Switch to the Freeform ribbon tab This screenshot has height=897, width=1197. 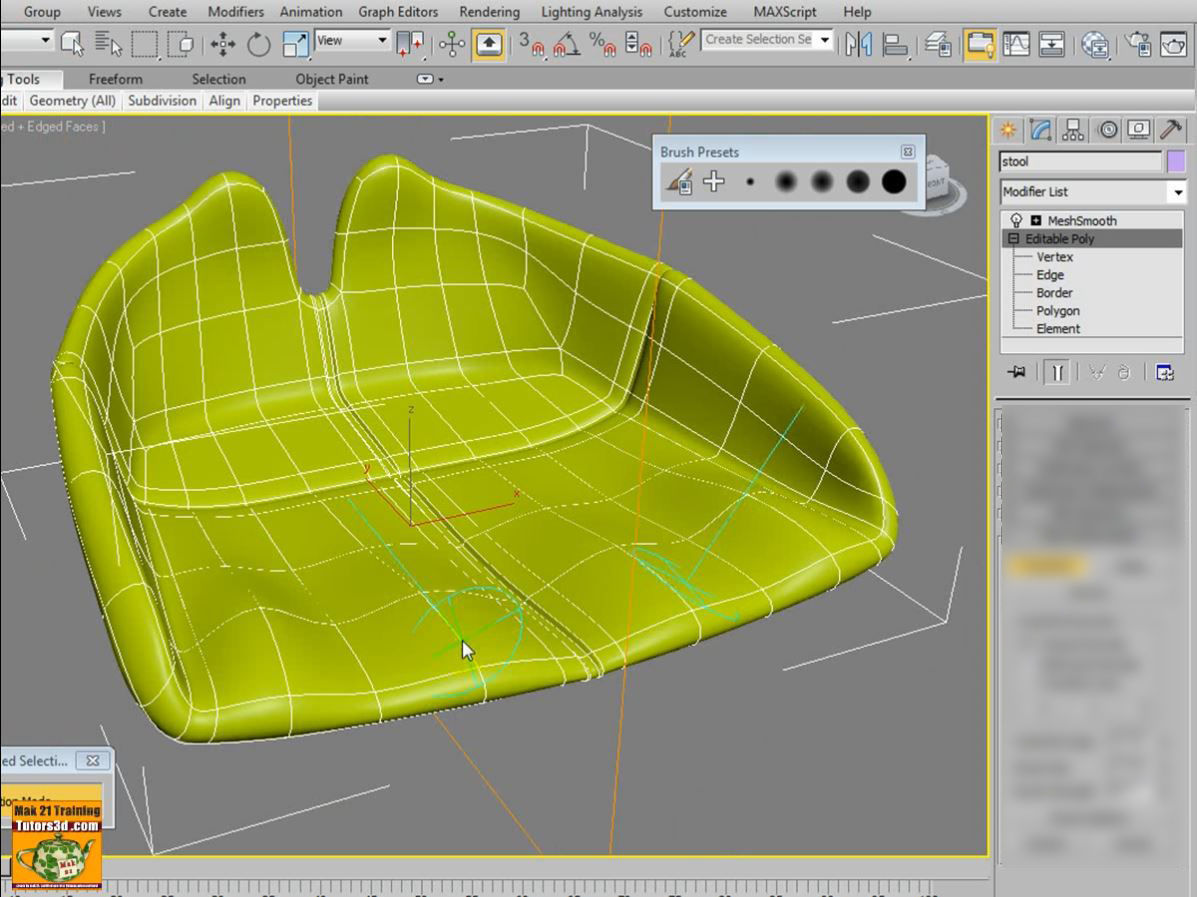(115, 79)
